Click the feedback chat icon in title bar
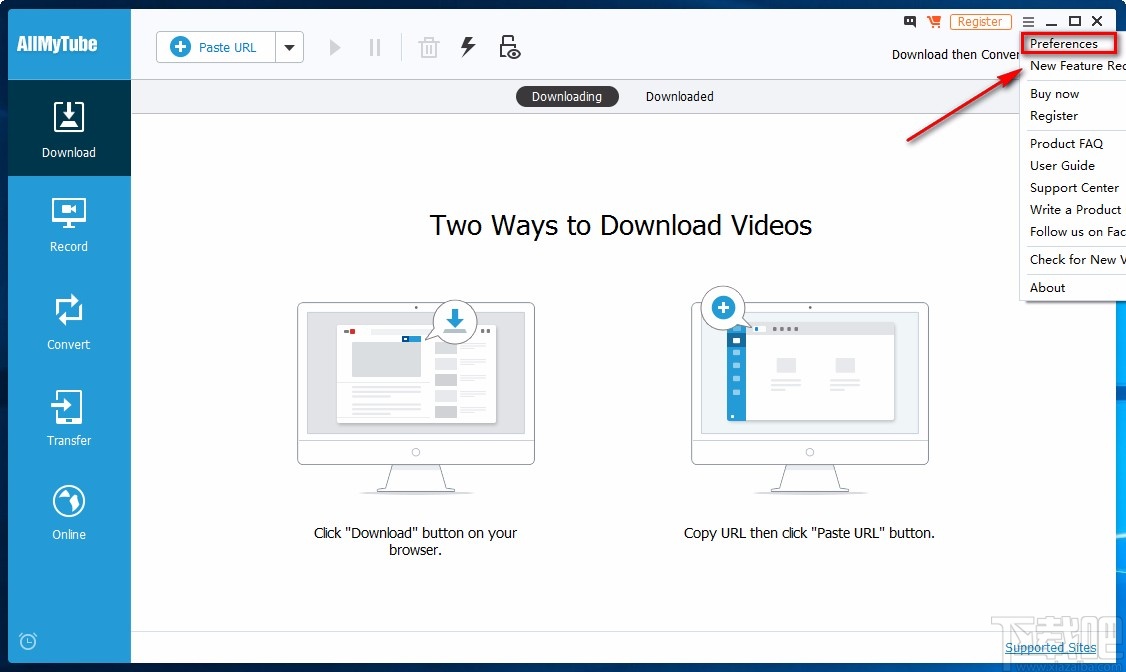The height and width of the screenshot is (672, 1126). pos(910,22)
